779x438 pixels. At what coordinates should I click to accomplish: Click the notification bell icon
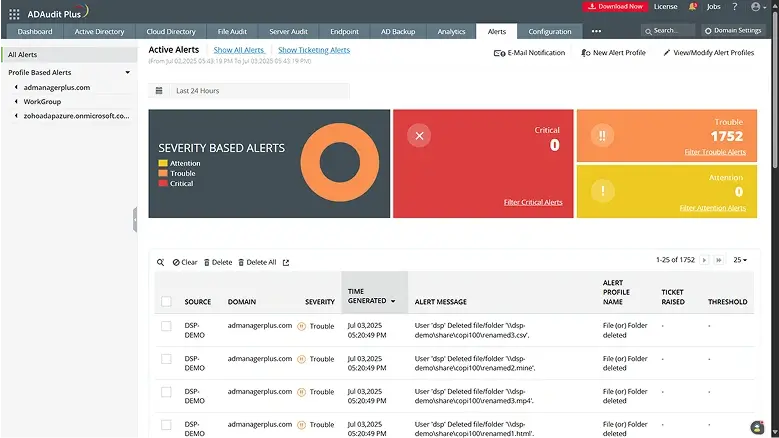693,6
